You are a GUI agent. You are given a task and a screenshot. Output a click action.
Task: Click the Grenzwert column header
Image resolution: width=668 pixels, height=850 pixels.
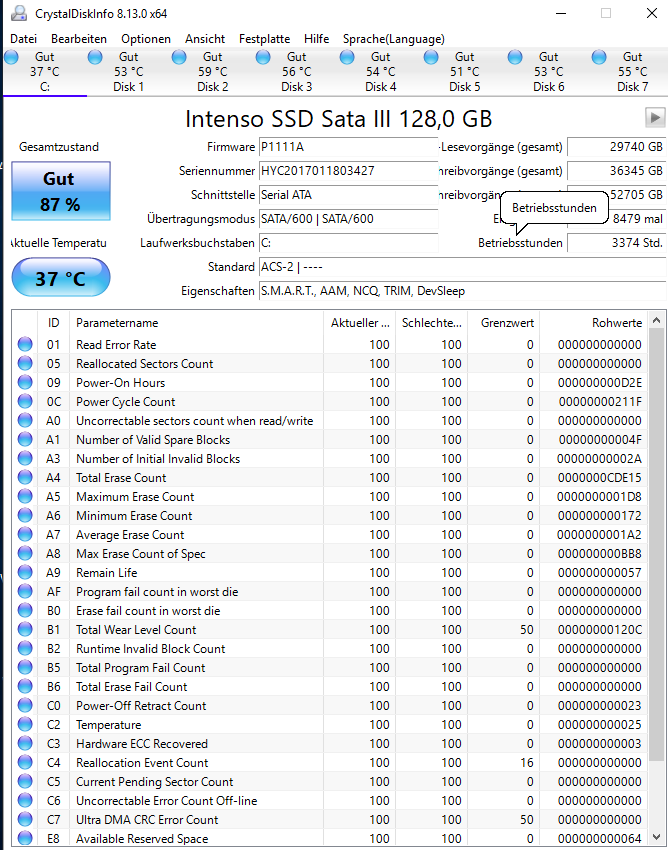pyautogui.click(x=503, y=323)
